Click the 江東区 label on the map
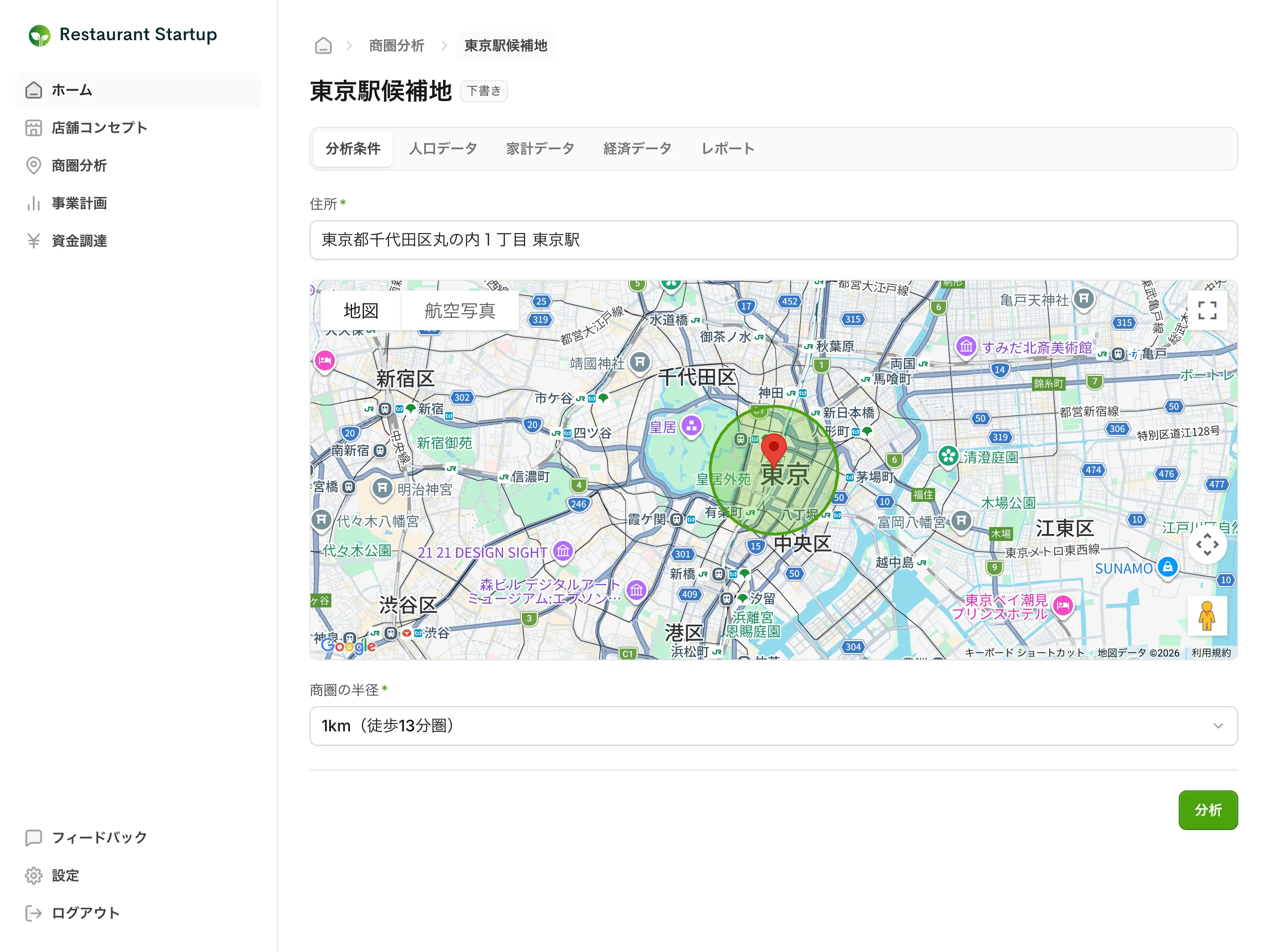This screenshot has width=1270, height=952. [x=1065, y=528]
